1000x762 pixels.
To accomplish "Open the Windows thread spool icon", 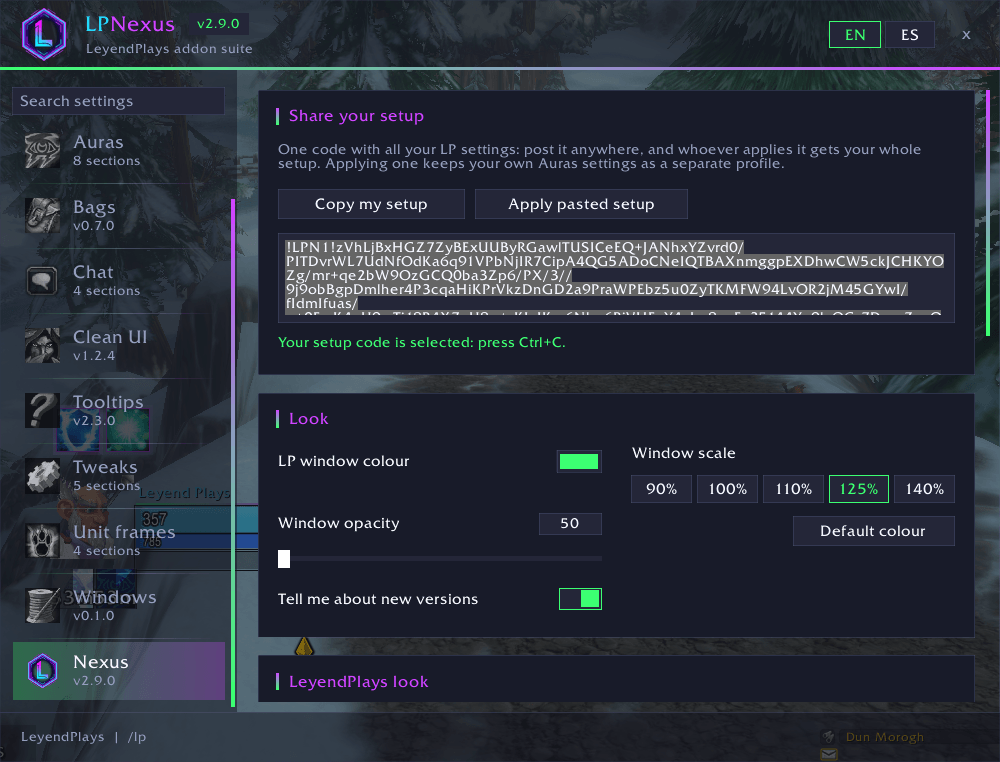I will click(43, 606).
